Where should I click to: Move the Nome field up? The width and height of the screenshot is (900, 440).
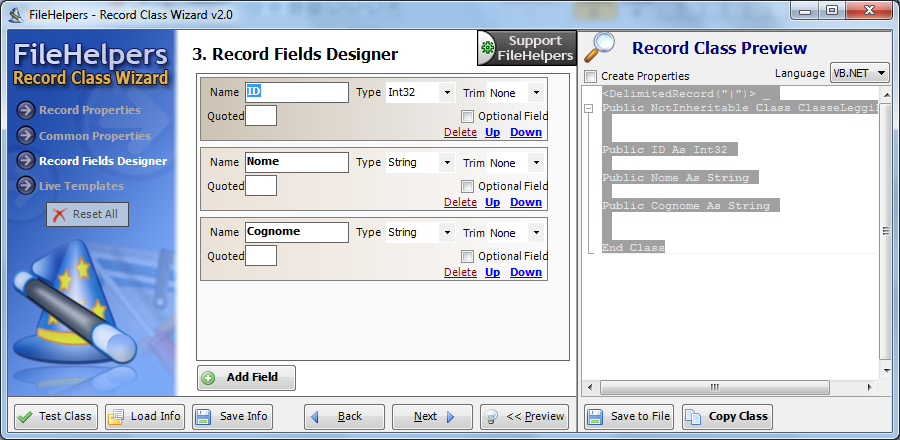pos(492,203)
